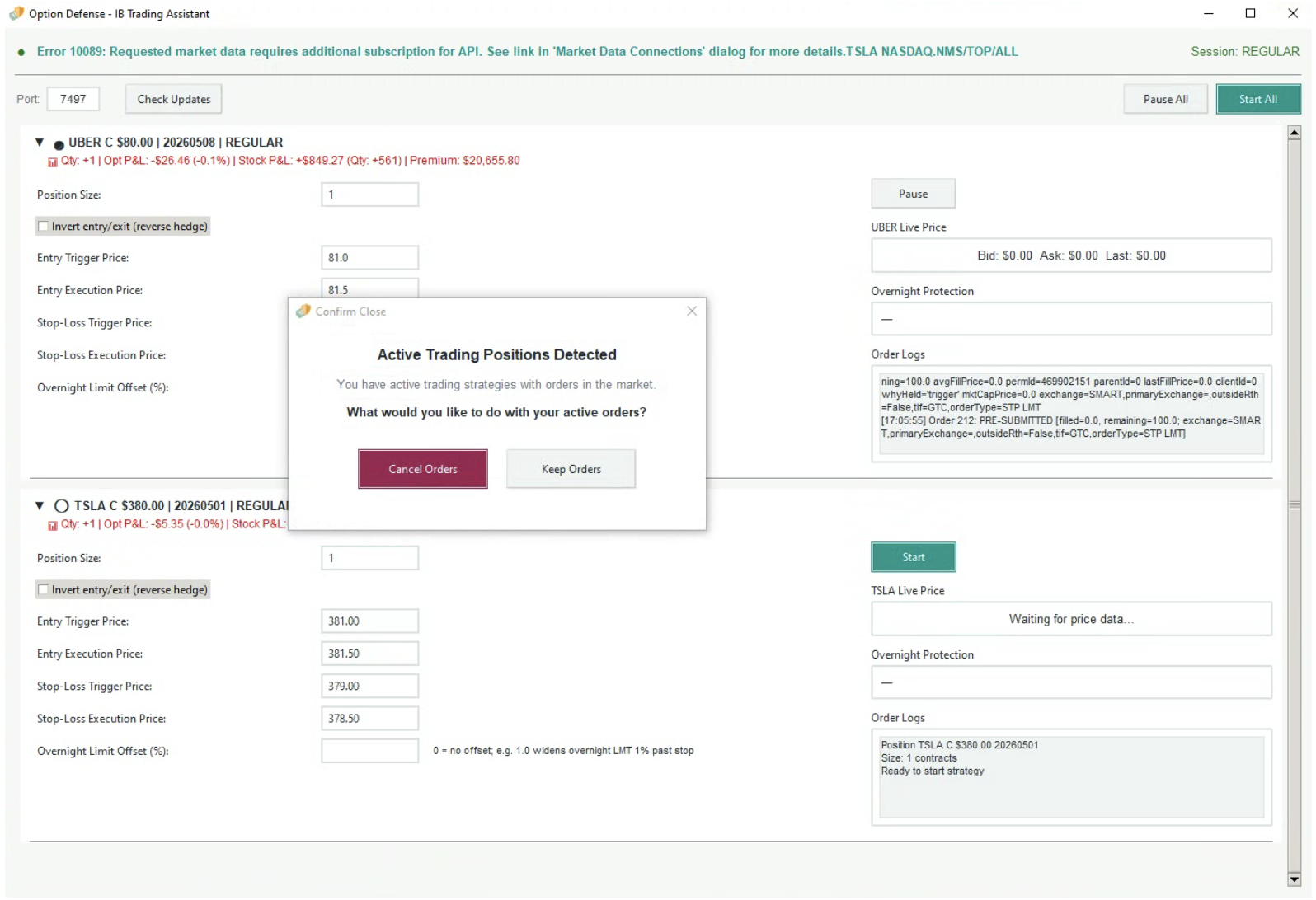Click UBER Overnight Protection field
The height and width of the screenshot is (900, 1316).
click(1071, 319)
